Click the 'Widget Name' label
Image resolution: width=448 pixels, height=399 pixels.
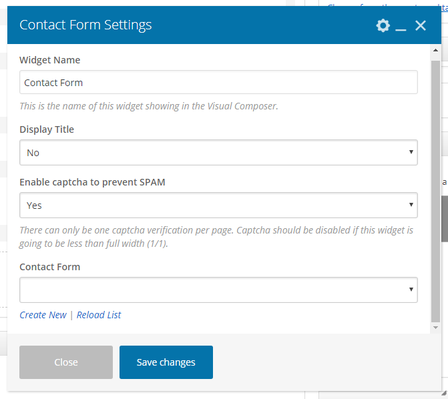[x=50, y=60]
